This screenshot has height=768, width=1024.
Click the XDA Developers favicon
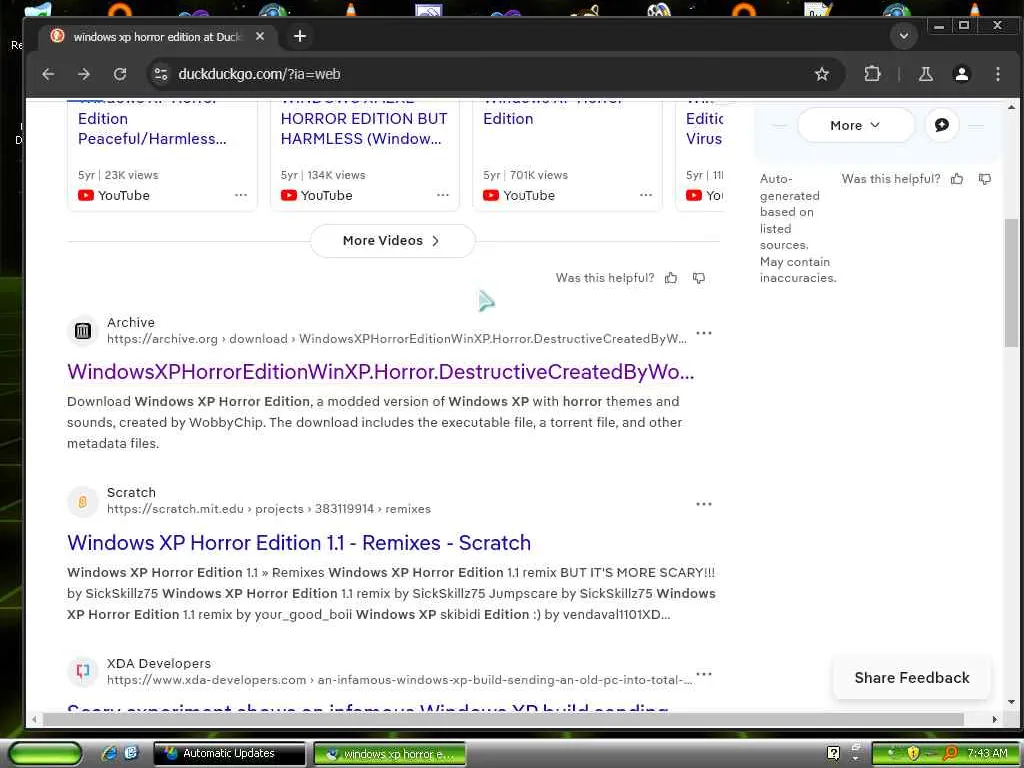pyautogui.click(x=83, y=672)
